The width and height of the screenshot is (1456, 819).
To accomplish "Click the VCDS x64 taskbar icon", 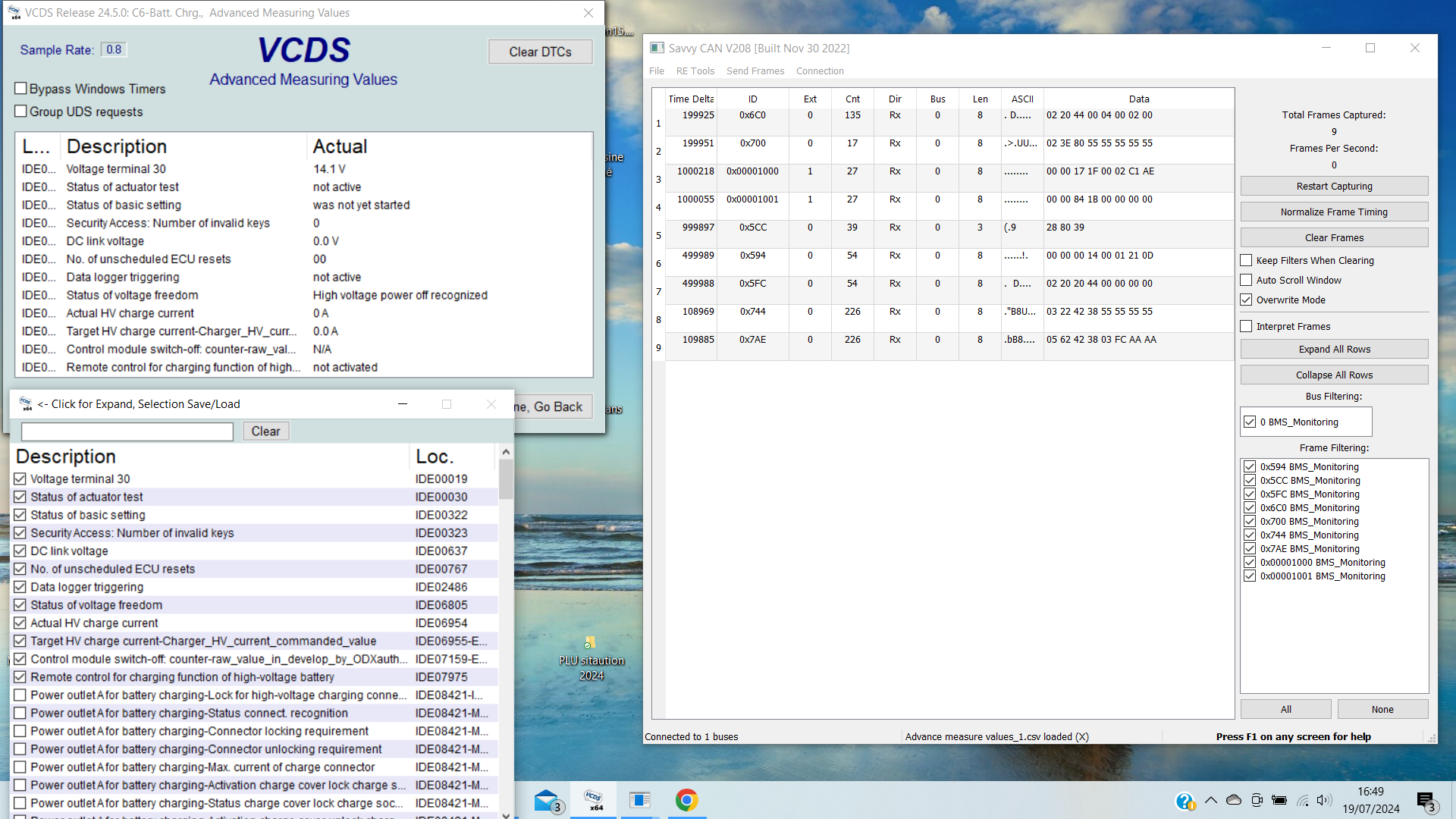I will (594, 801).
